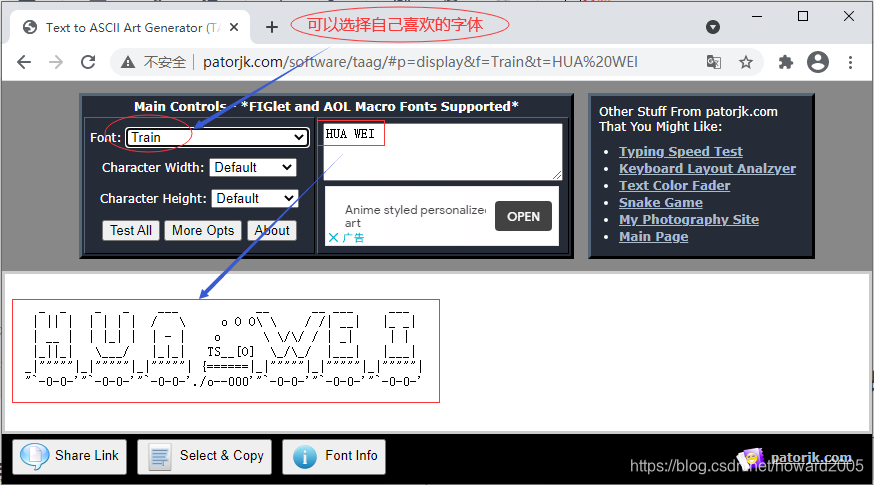Close the ad with the X icon

(x=333, y=237)
